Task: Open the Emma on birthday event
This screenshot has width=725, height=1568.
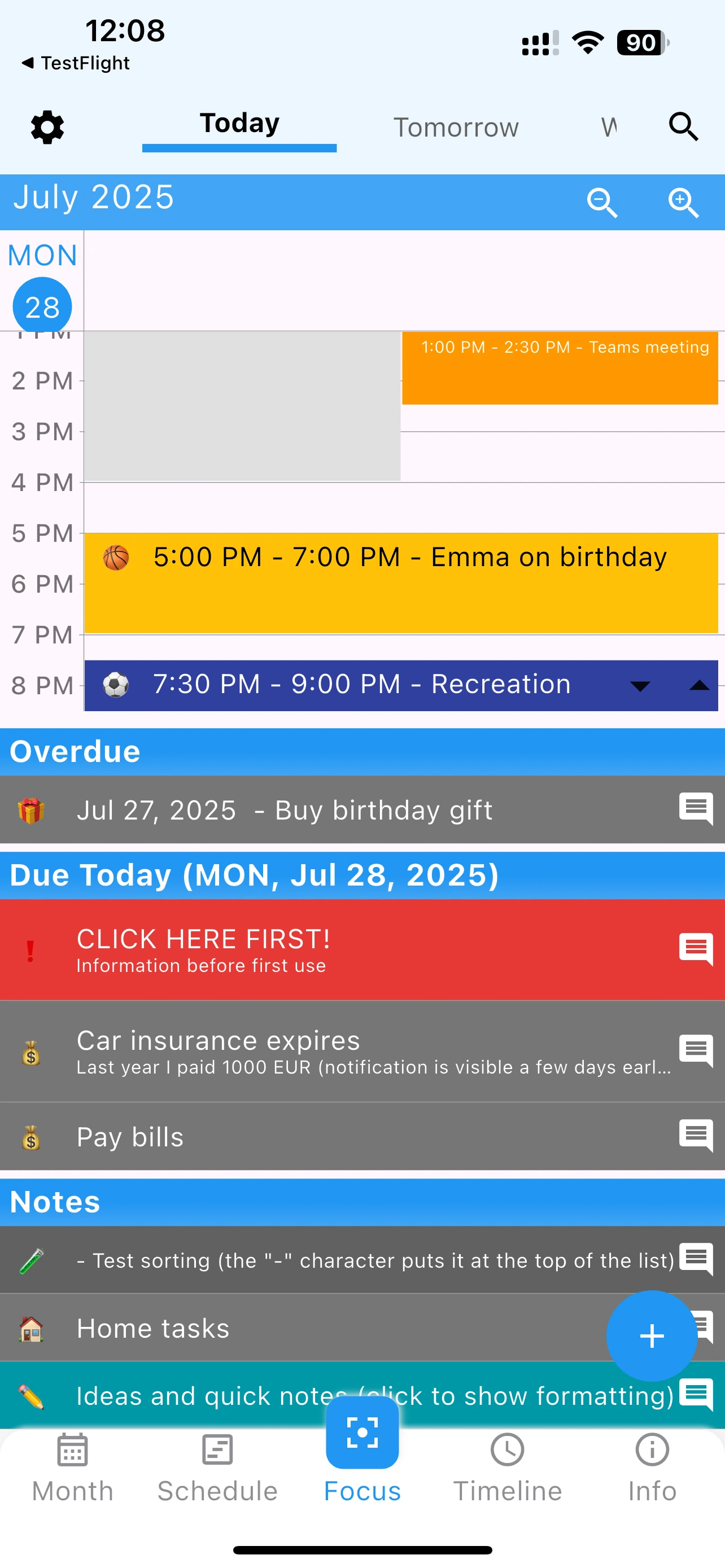Action: pos(401,582)
